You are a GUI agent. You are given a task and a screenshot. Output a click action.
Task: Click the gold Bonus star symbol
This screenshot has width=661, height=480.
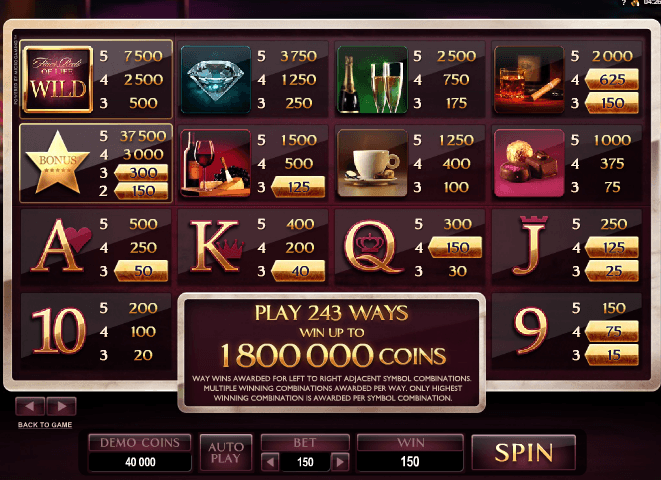coord(57,163)
